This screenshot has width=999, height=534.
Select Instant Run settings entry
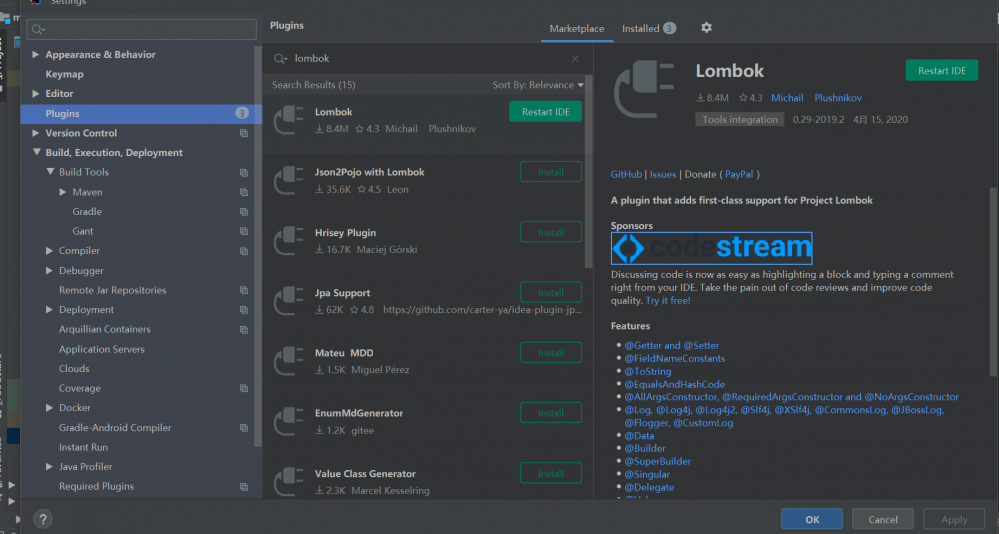coord(83,447)
